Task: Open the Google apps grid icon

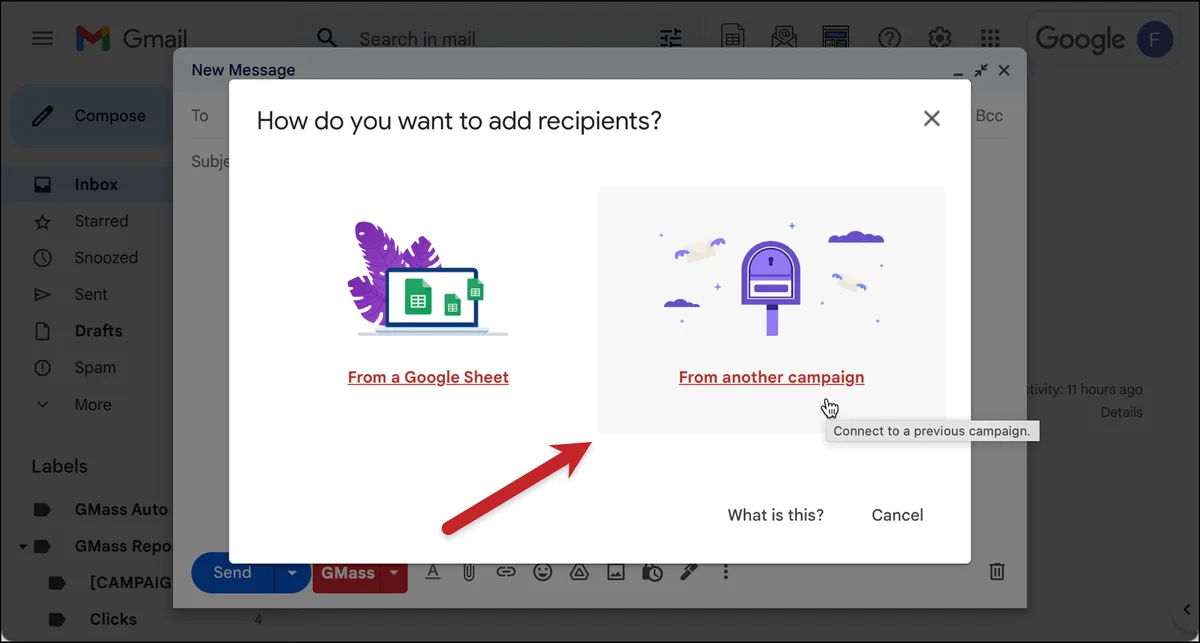Action: 990,39
